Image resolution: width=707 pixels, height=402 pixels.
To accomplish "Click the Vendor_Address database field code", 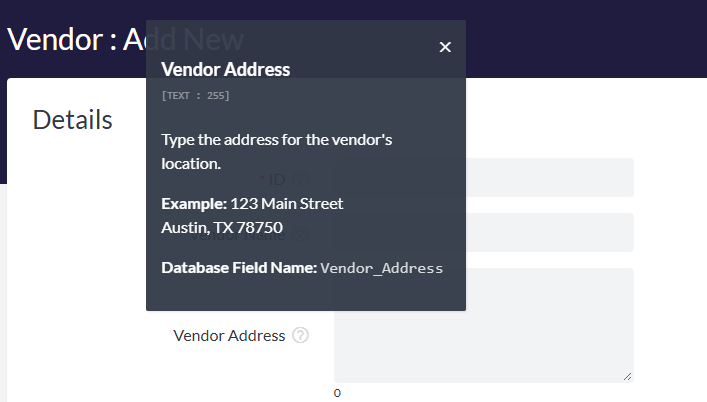I will [x=381, y=268].
